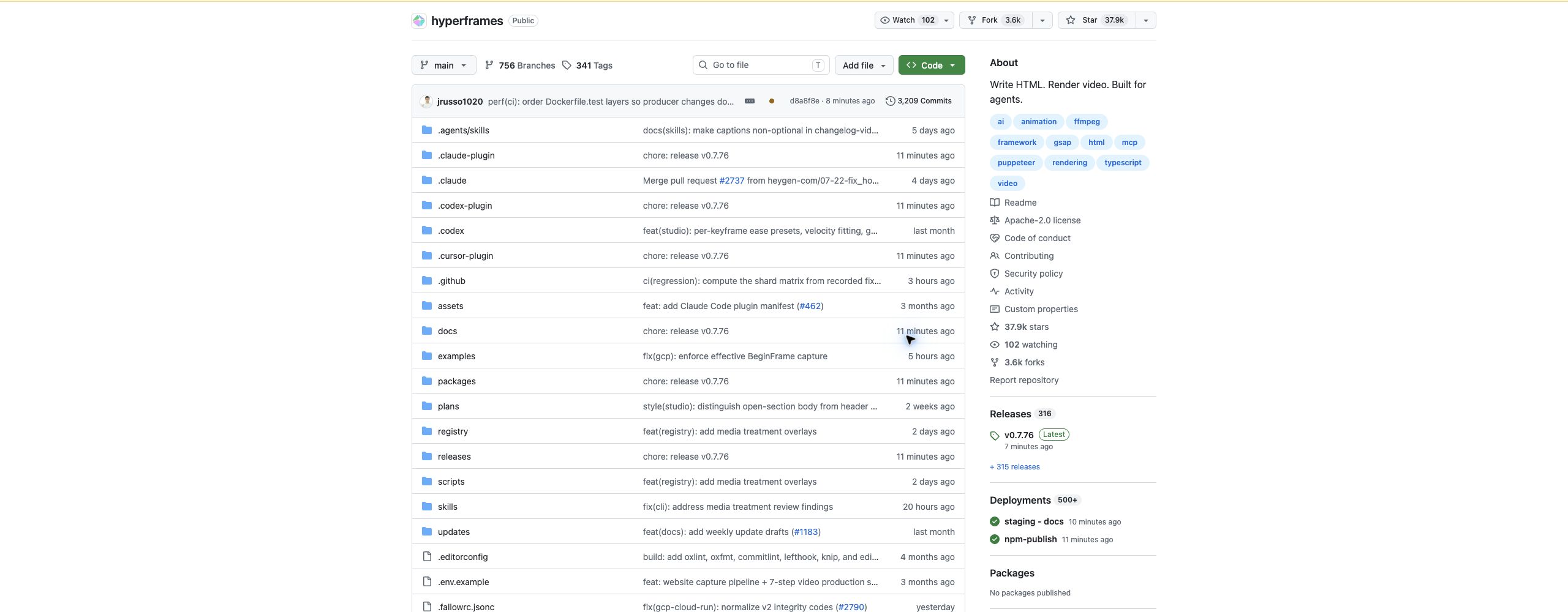Open the main branch selector dropdown

pyautogui.click(x=444, y=65)
